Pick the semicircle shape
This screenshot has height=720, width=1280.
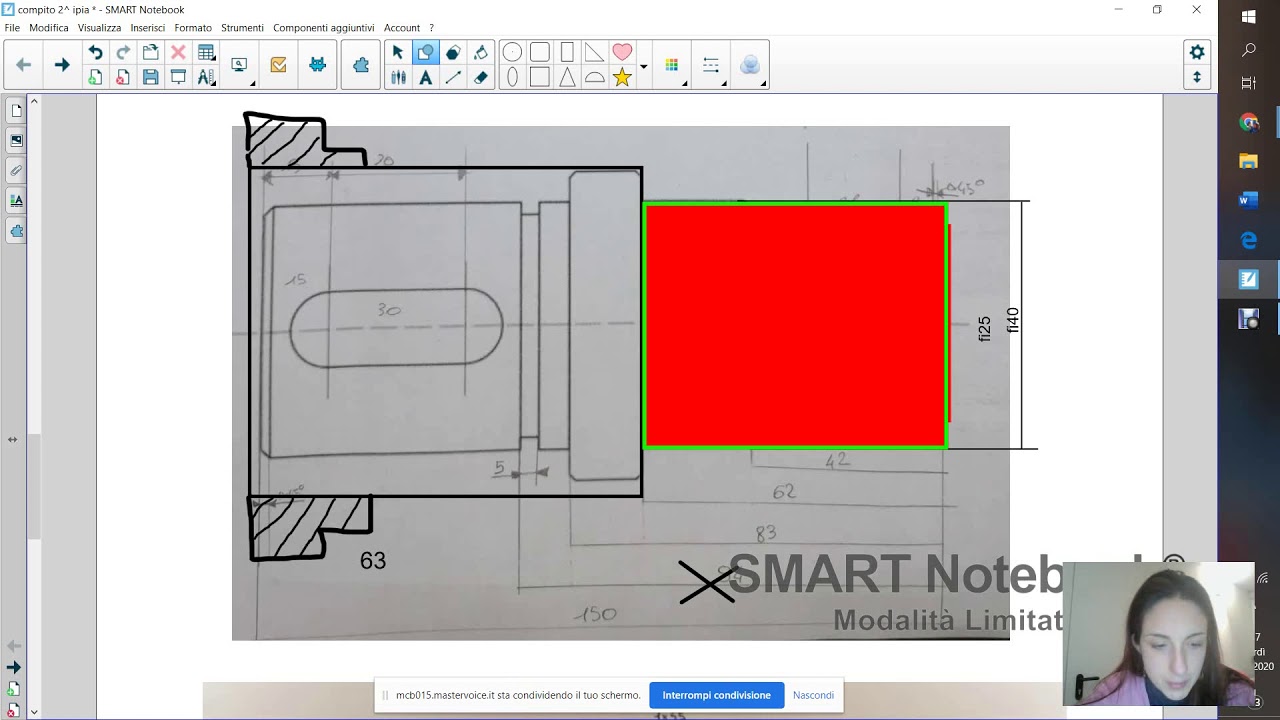pyautogui.click(x=594, y=77)
